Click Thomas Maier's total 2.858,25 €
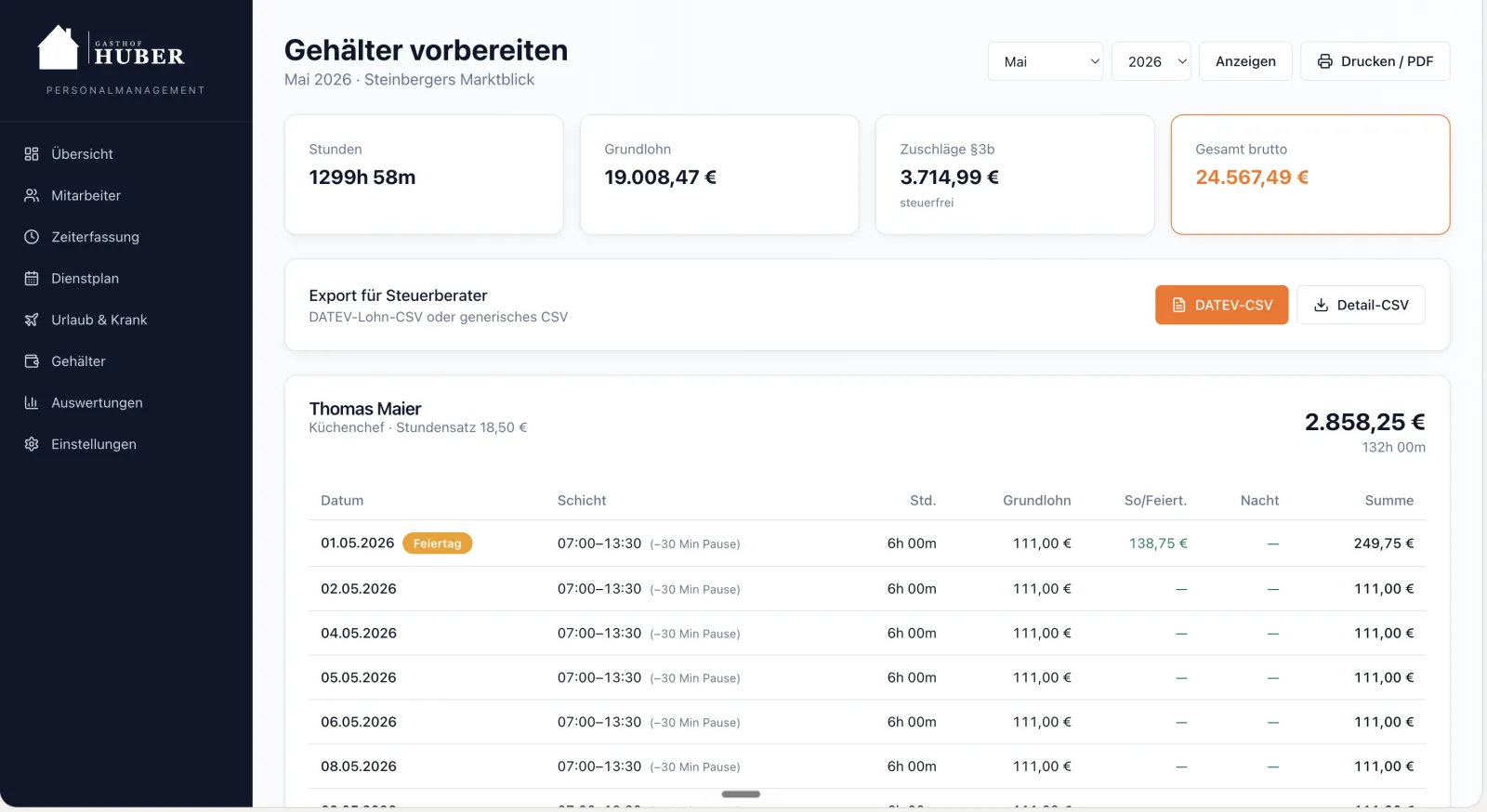Image resolution: width=1487 pixels, height=812 pixels. 1365,422
